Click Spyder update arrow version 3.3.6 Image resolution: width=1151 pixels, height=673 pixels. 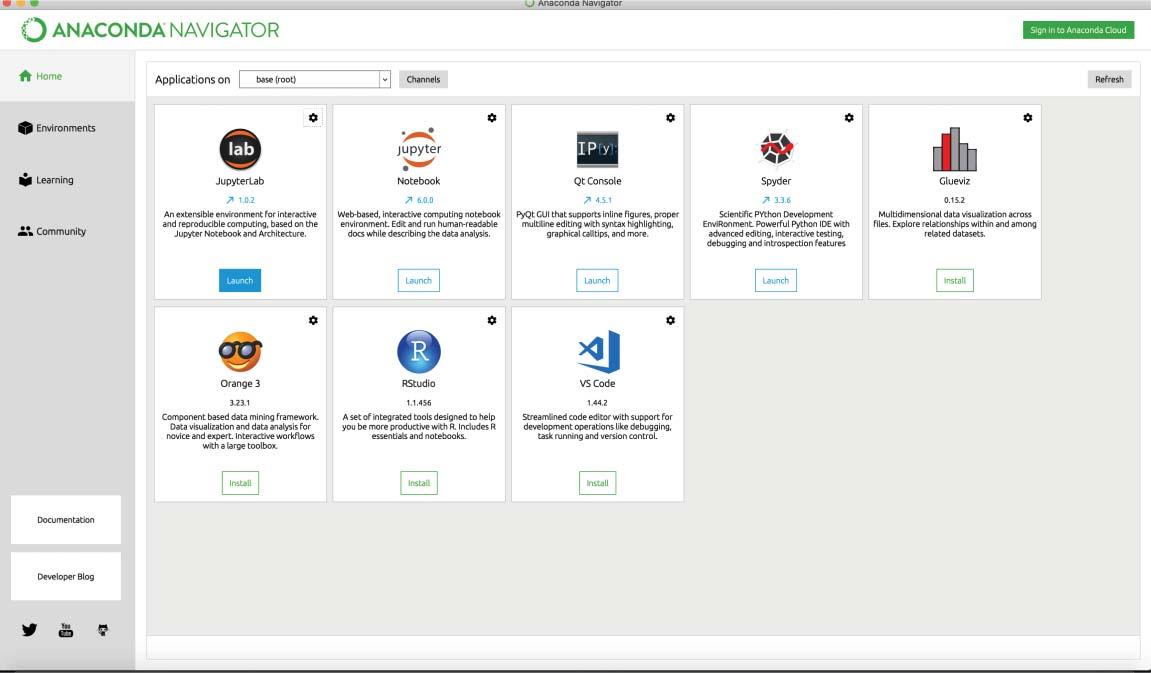(776, 200)
